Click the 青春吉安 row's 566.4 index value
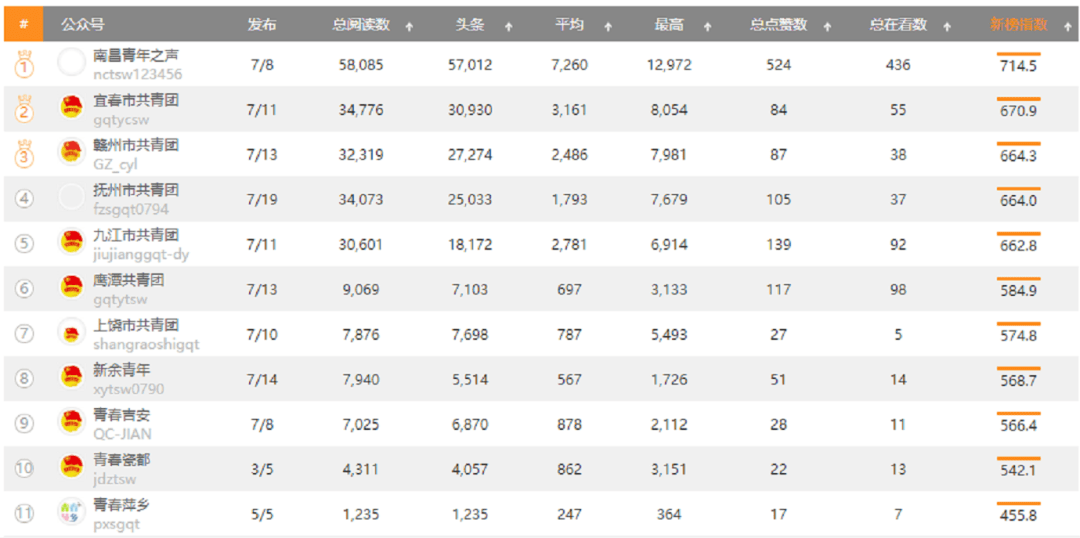 1018,425
